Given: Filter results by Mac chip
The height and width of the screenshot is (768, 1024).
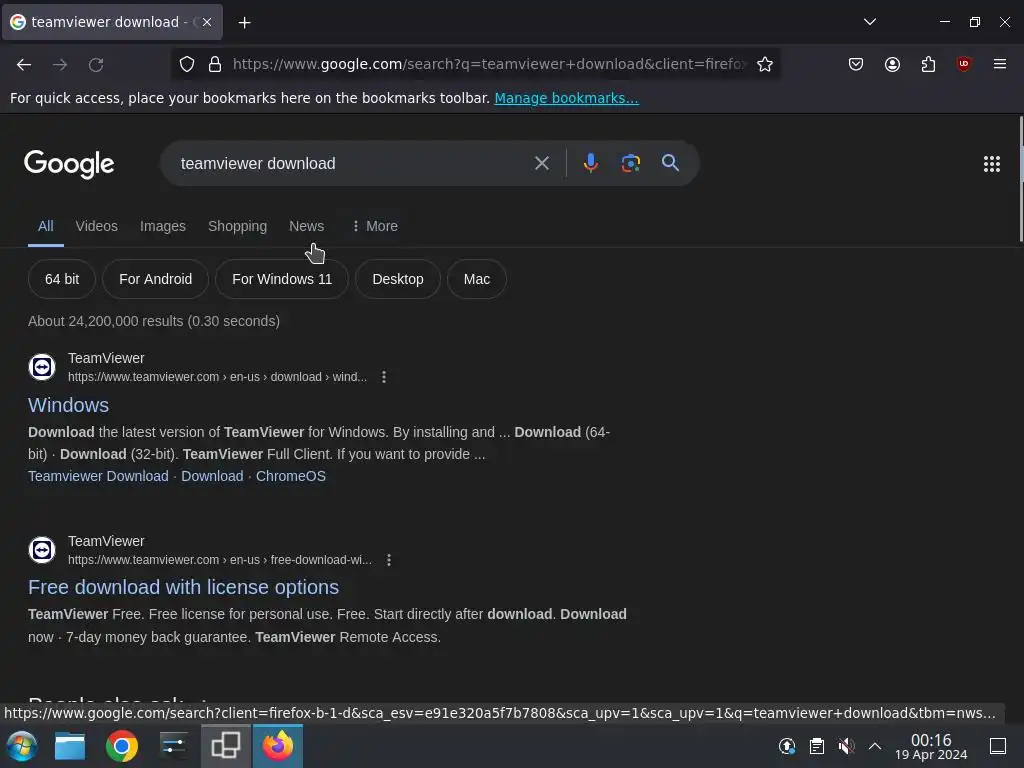Looking at the screenshot, I should point(477,279).
